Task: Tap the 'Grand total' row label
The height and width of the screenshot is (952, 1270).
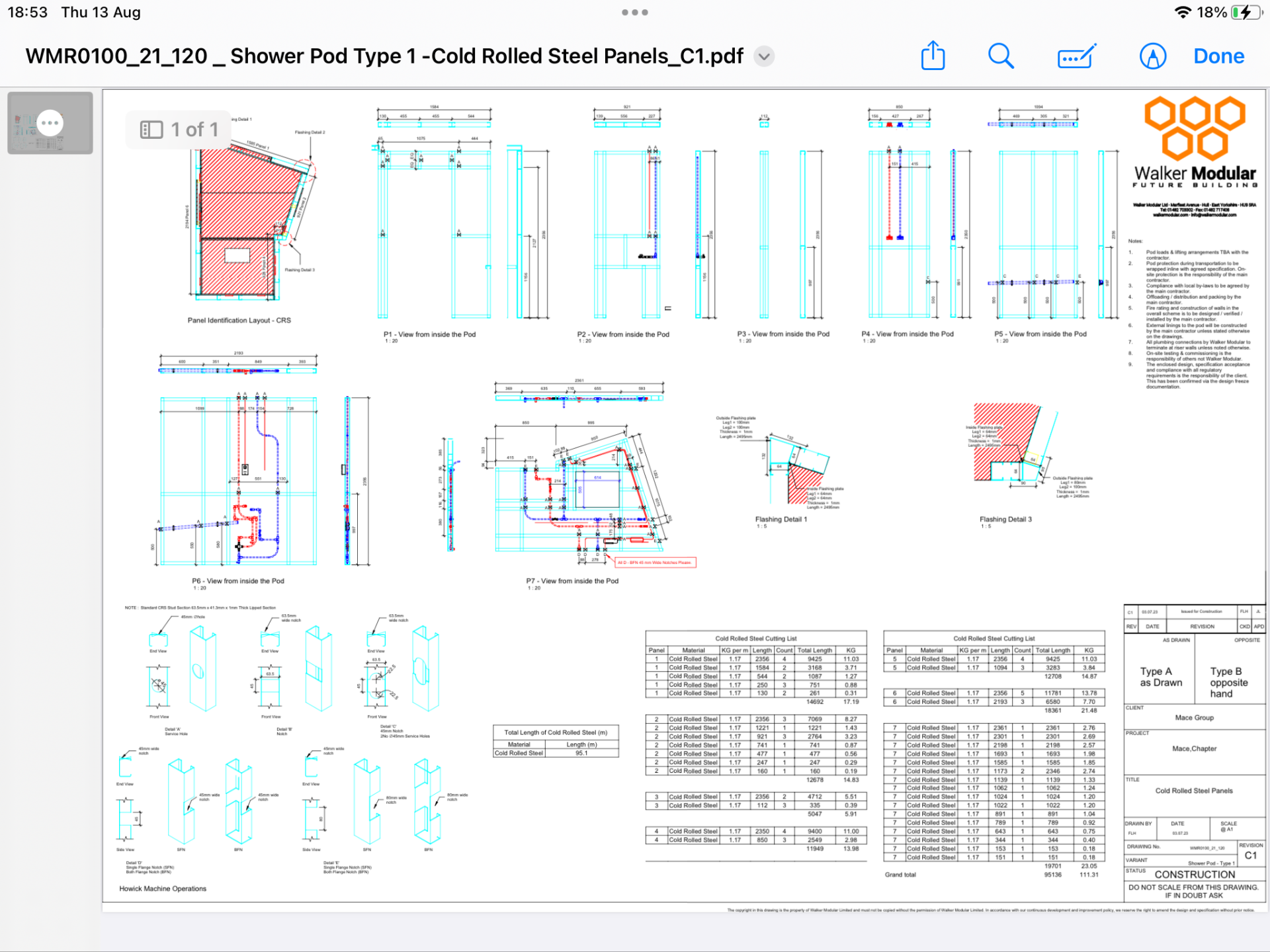Action: coord(900,875)
